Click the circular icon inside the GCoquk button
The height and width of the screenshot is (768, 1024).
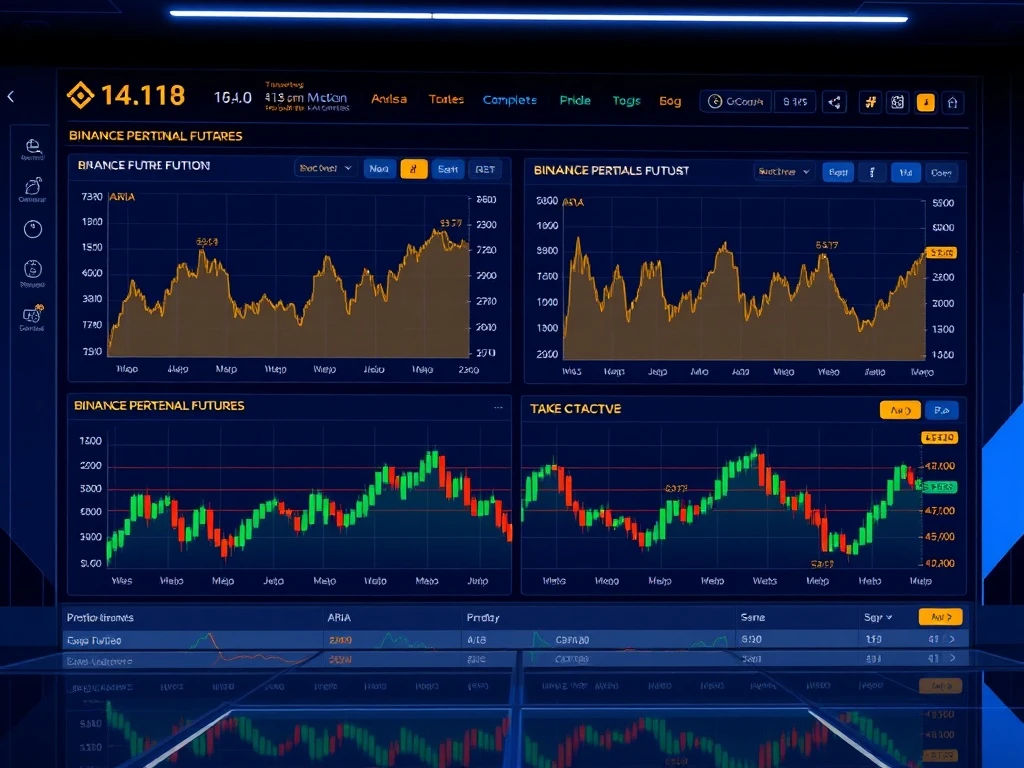(x=715, y=101)
